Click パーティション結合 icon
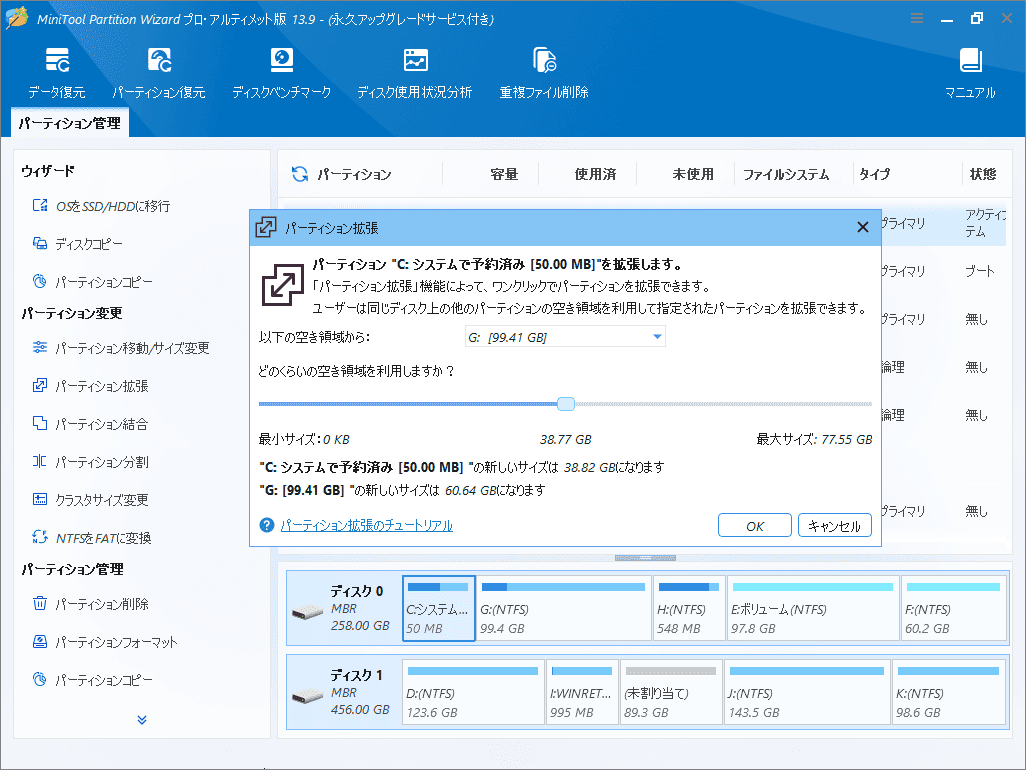This screenshot has width=1026, height=770. click(x=40, y=423)
